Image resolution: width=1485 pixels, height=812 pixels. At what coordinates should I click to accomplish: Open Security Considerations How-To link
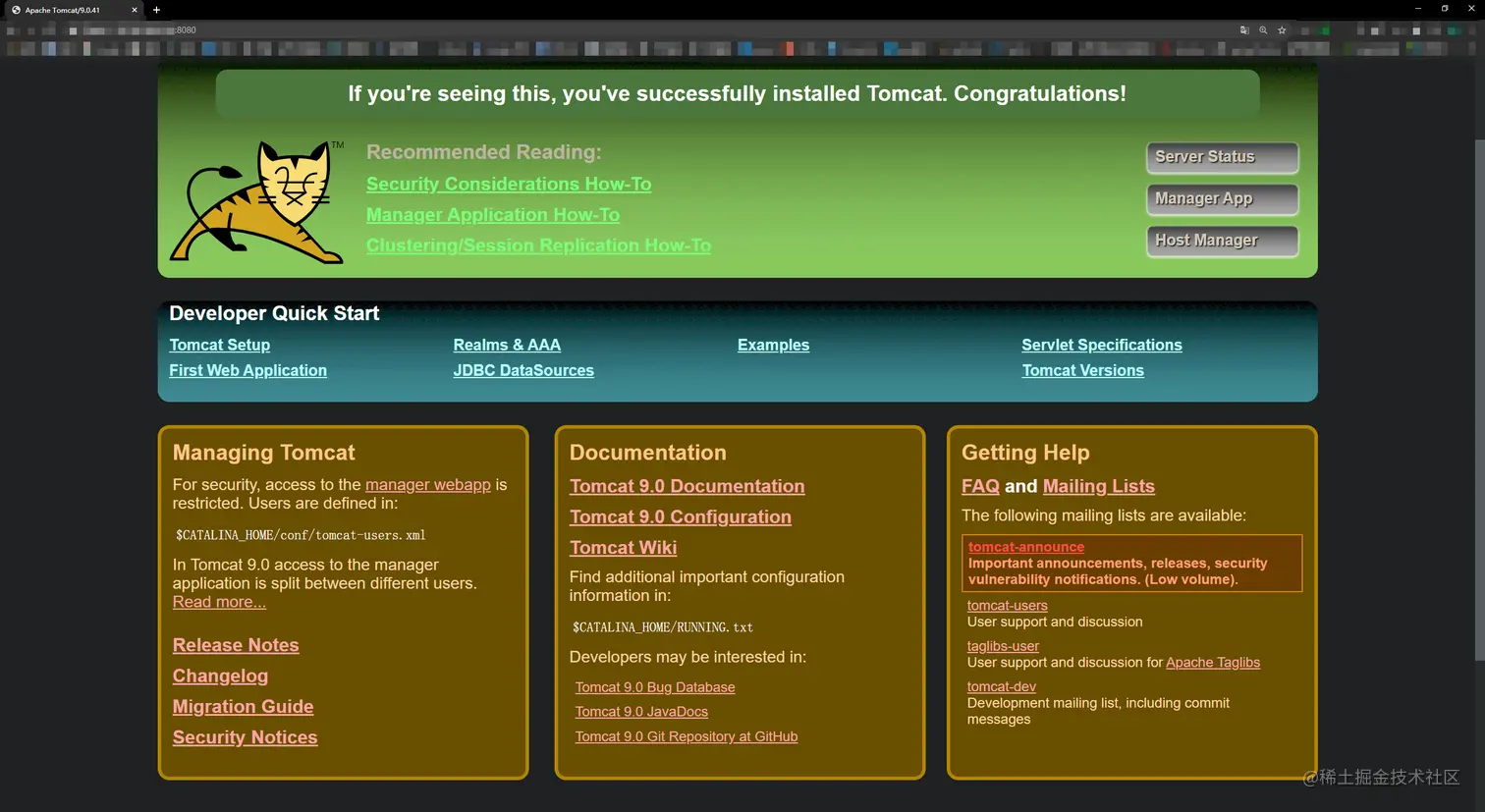509,185
